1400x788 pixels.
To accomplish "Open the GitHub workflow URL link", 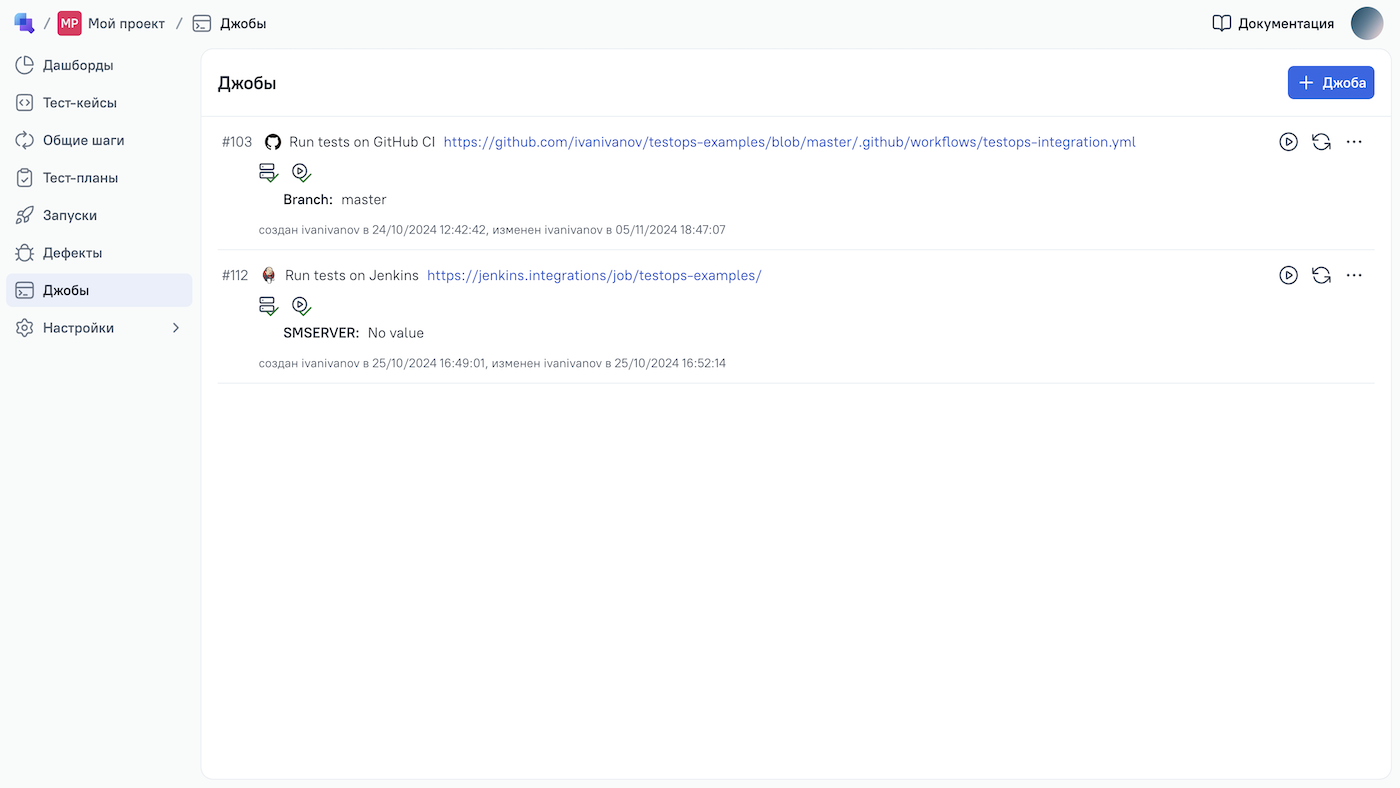I will point(789,142).
